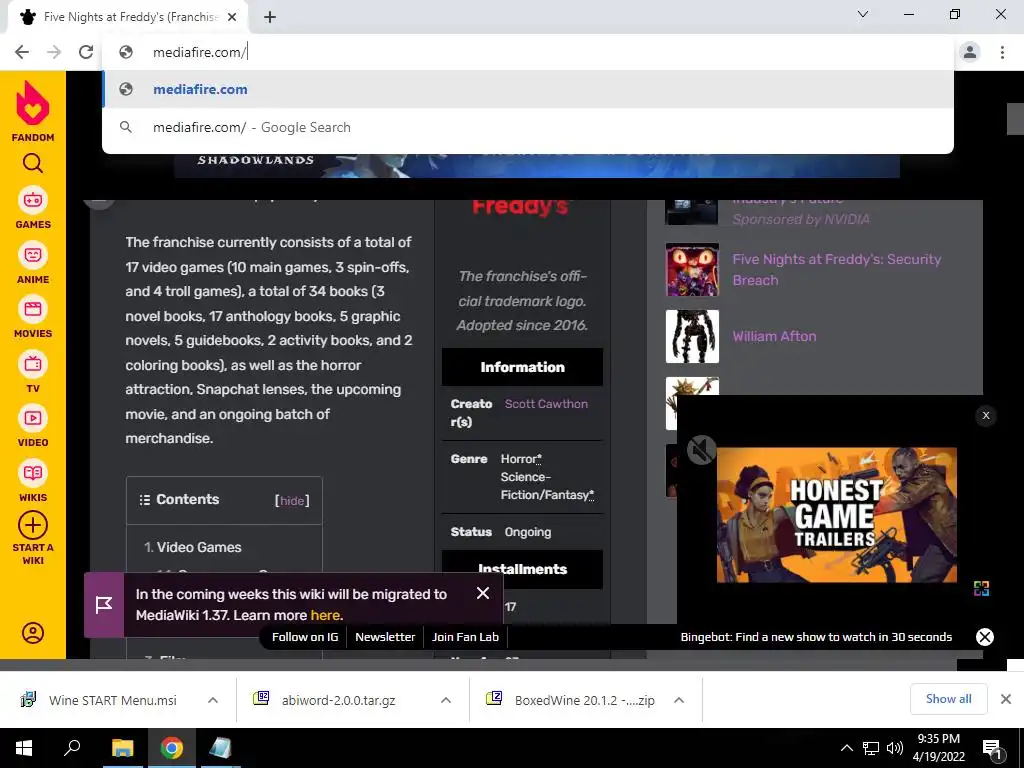Click the browser forward arrow
This screenshot has width=1024, height=768.
(x=54, y=52)
